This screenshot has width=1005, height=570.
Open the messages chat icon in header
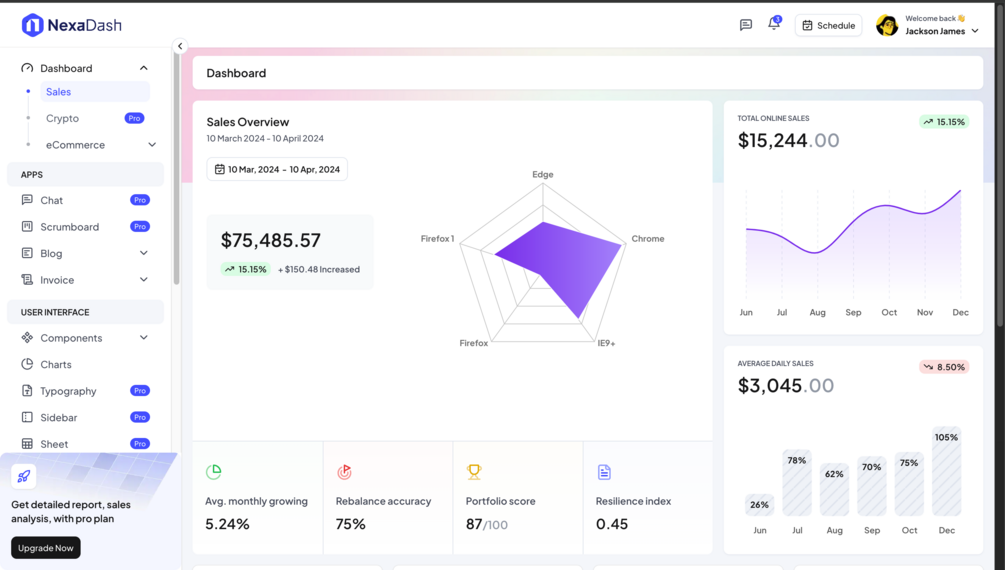coord(745,25)
